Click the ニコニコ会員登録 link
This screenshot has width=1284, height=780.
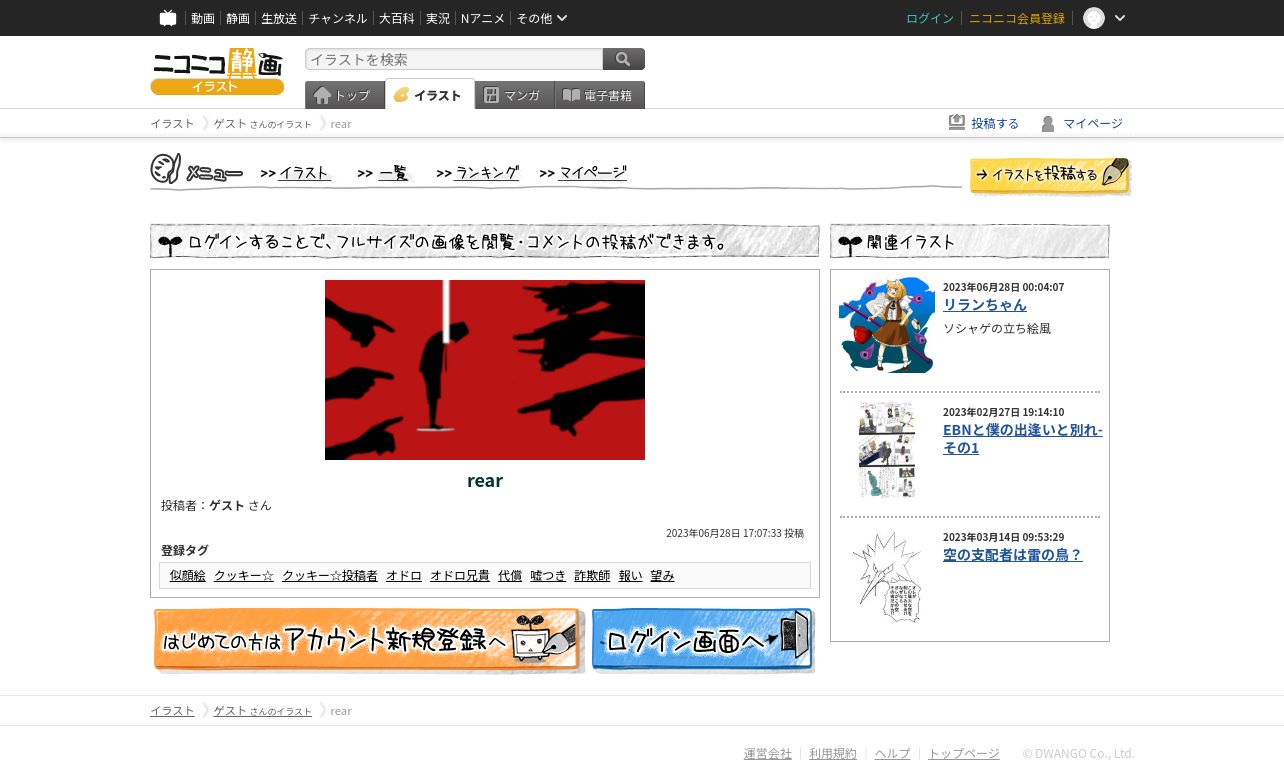1017,18
